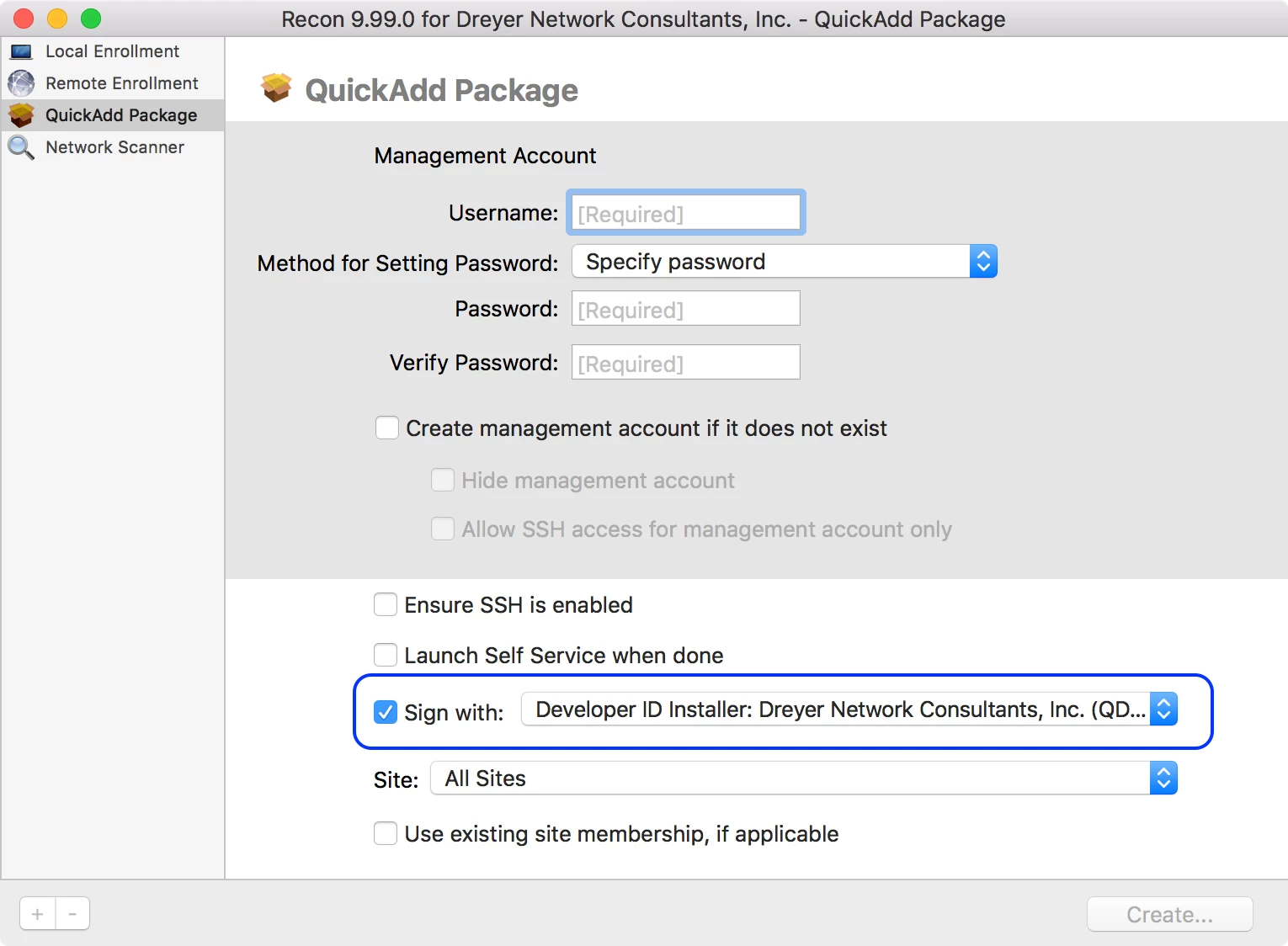Close the Recon window with red button
The width and height of the screenshot is (1288, 946).
pyautogui.click(x=24, y=19)
